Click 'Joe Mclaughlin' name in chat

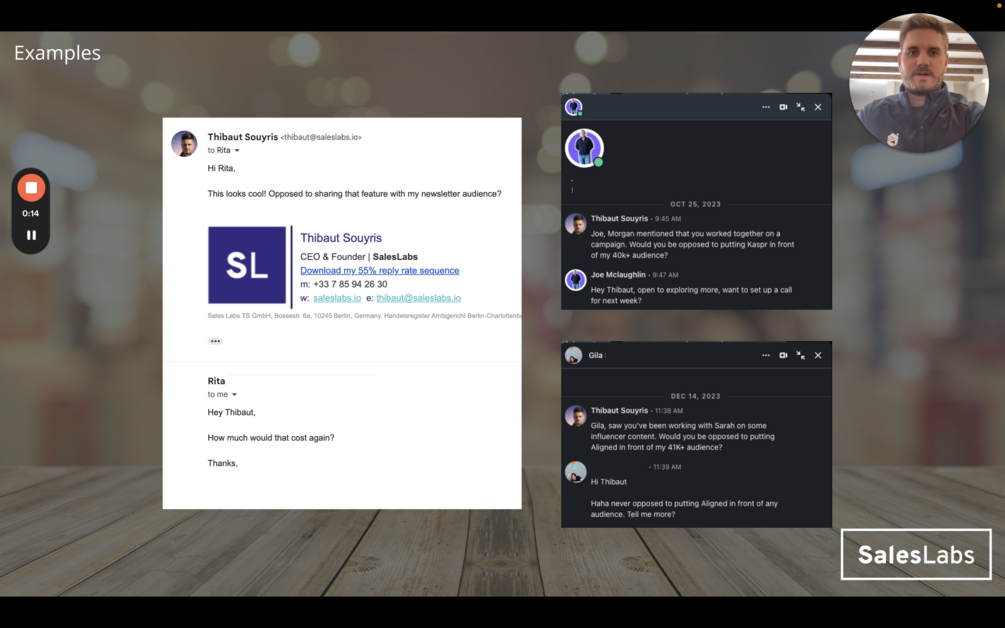(618, 274)
